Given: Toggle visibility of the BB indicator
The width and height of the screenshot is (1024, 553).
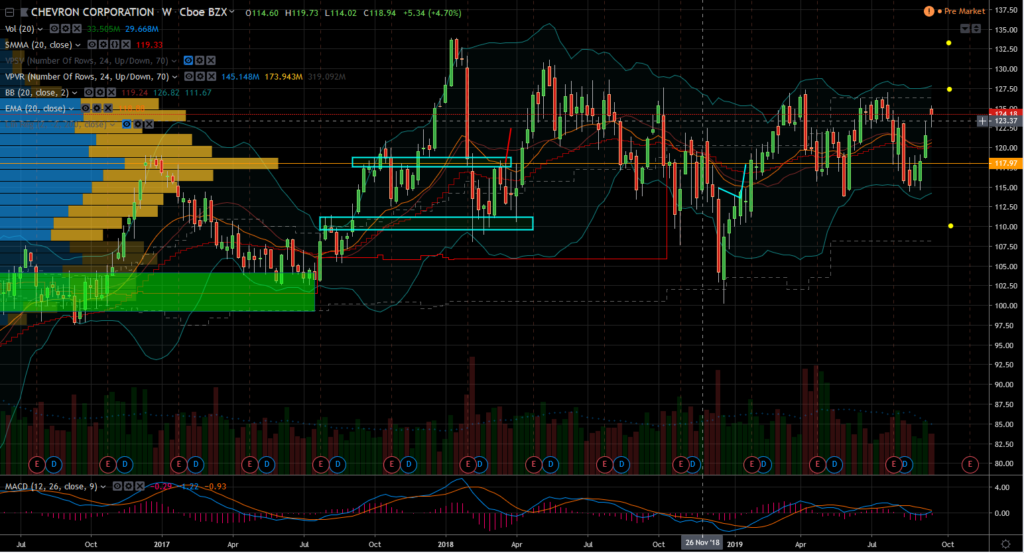Looking at the screenshot, I should pyautogui.click(x=88, y=92).
